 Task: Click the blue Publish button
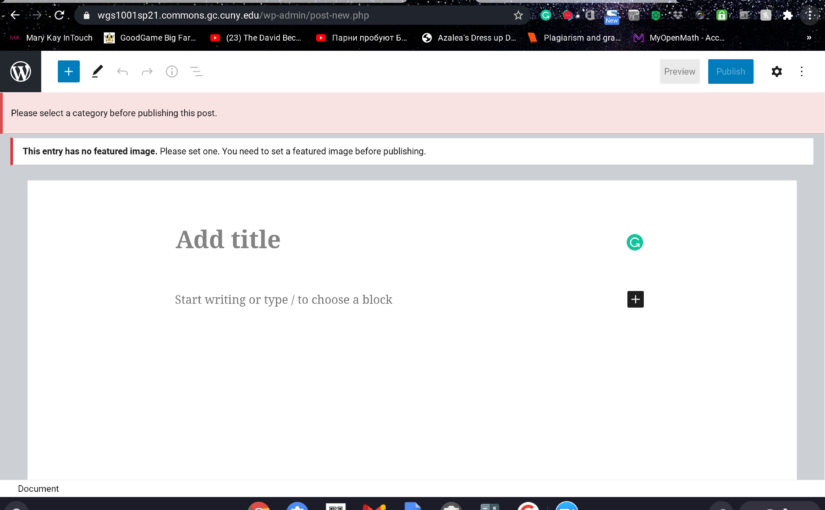point(730,72)
